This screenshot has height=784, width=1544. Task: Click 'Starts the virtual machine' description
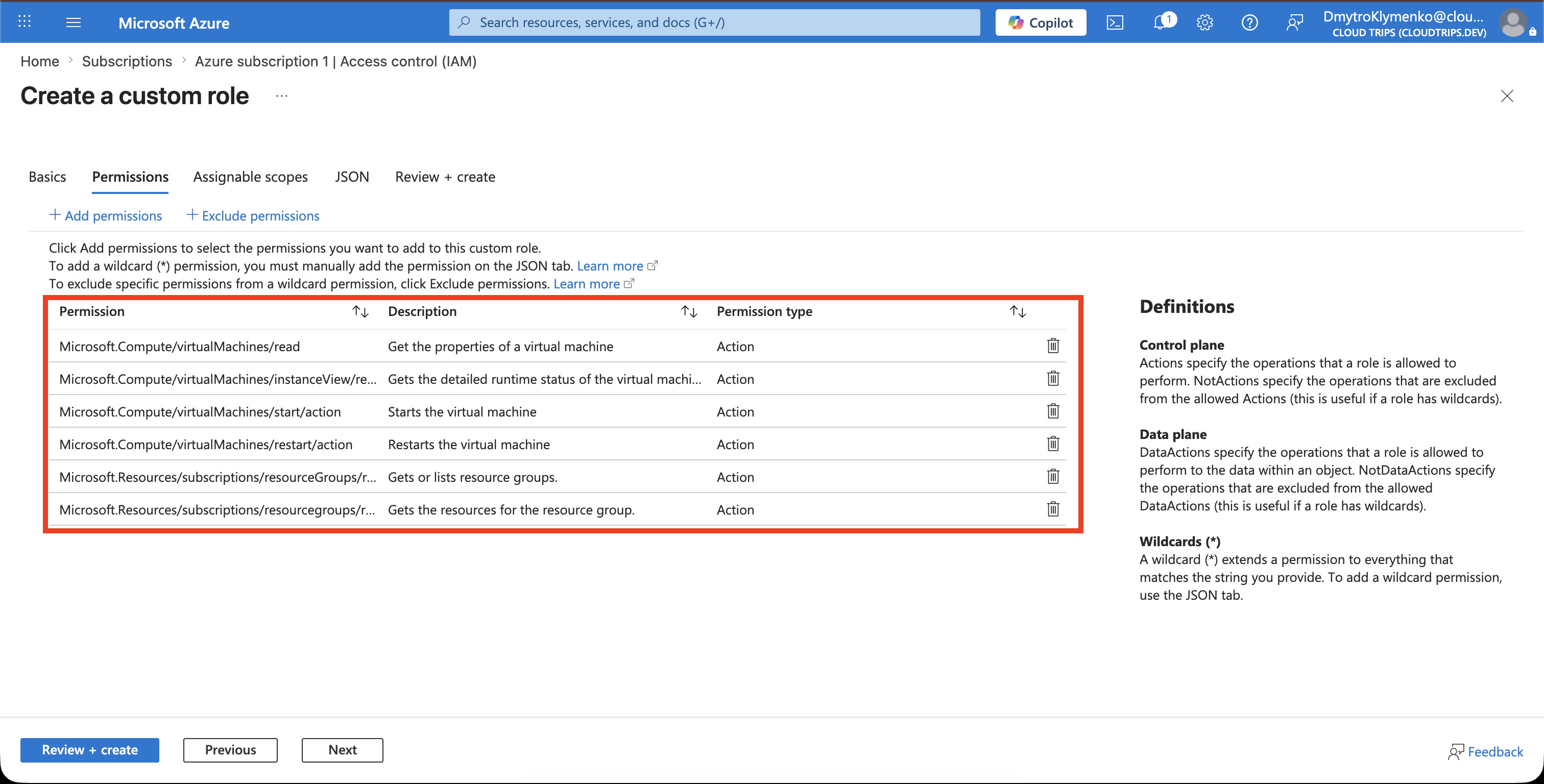point(462,412)
